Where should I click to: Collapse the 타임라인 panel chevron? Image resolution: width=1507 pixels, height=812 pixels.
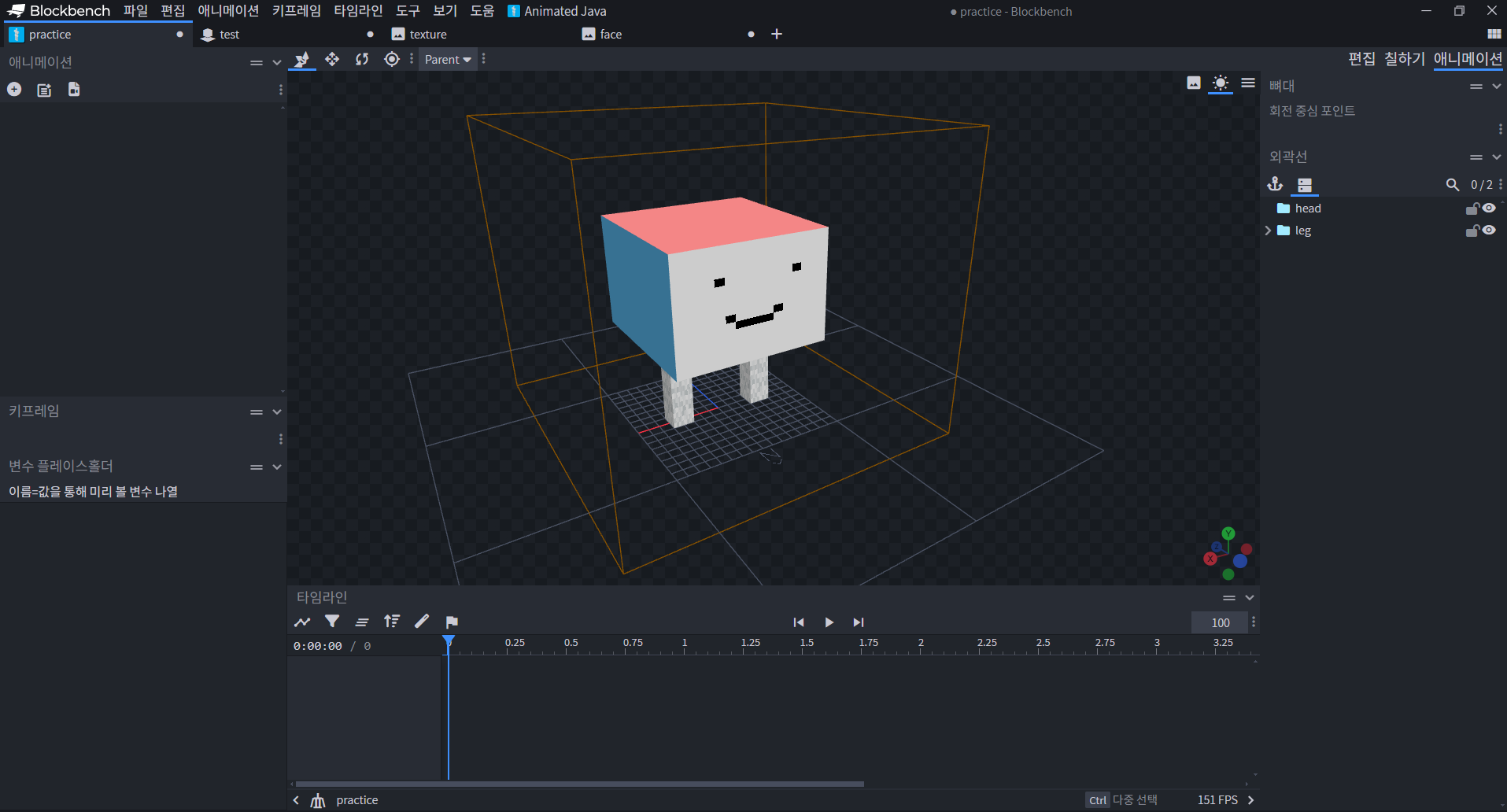(x=1250, y=598)
